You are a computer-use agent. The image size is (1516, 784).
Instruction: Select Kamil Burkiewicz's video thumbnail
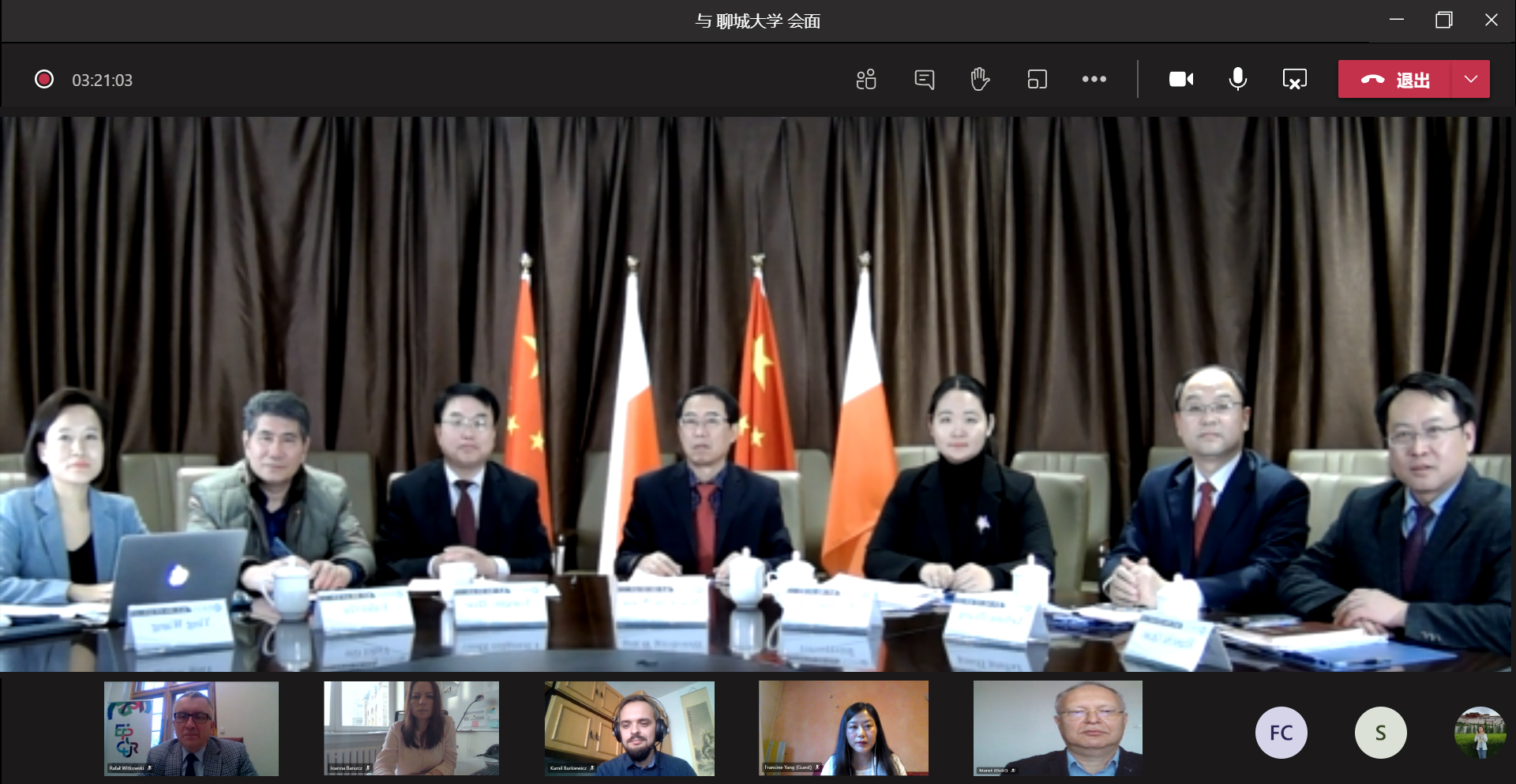click(x=629, y=728)
